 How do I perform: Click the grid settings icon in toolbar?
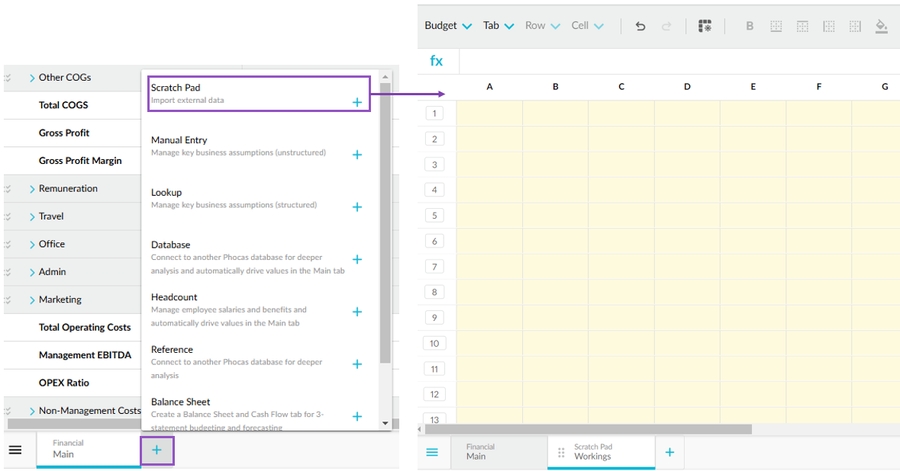tap(705, 26)
